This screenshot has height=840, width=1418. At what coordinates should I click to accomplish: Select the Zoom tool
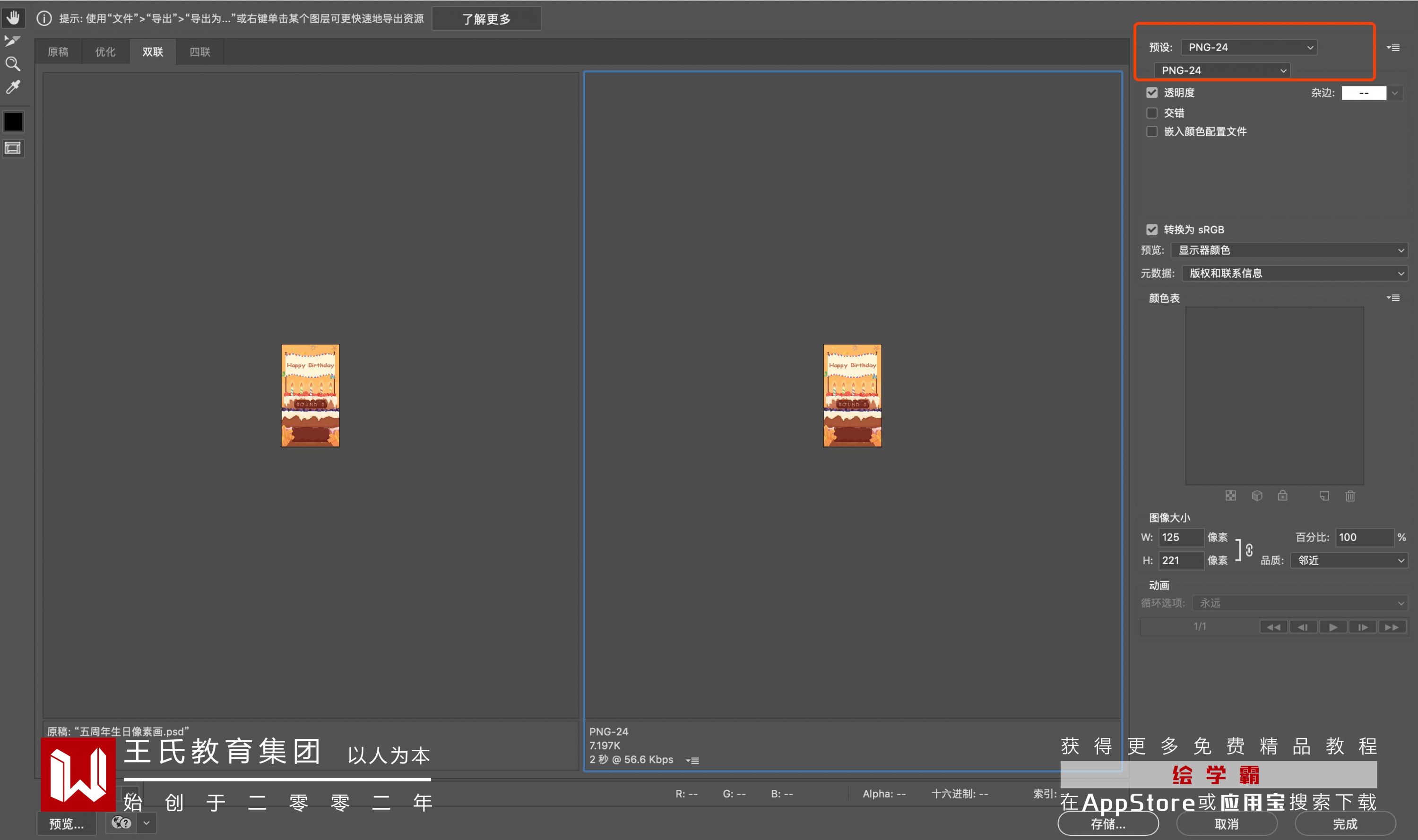12,64
